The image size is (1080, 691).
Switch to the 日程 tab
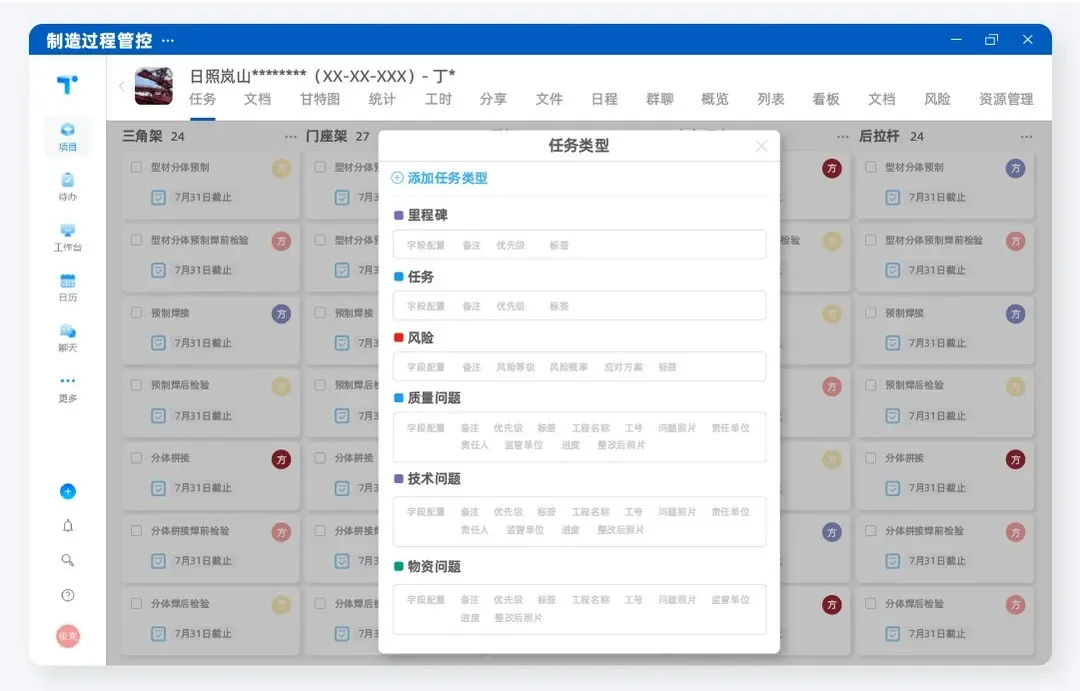[604, 99]
